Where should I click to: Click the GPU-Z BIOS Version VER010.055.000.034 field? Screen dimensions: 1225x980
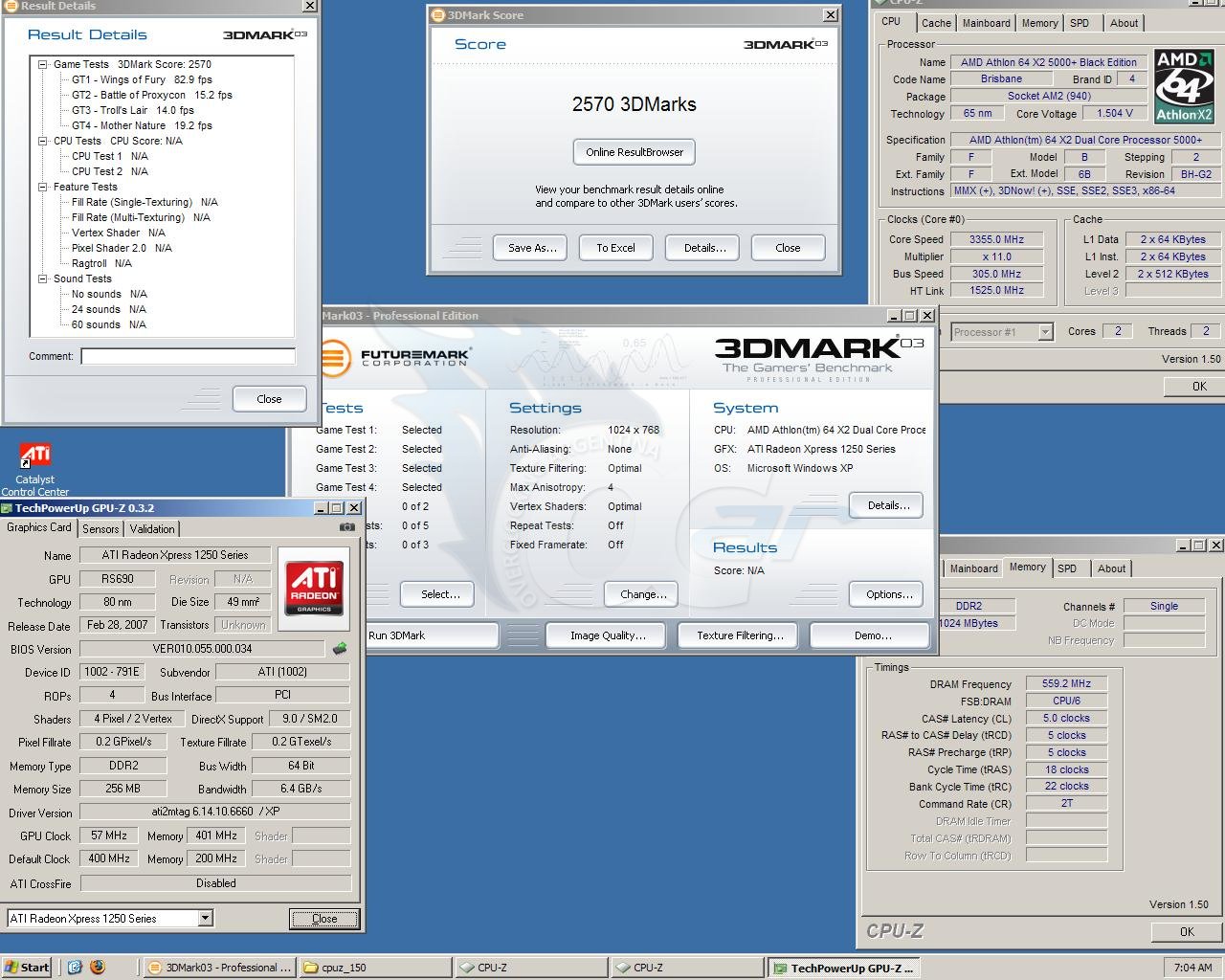pos(202,648)
